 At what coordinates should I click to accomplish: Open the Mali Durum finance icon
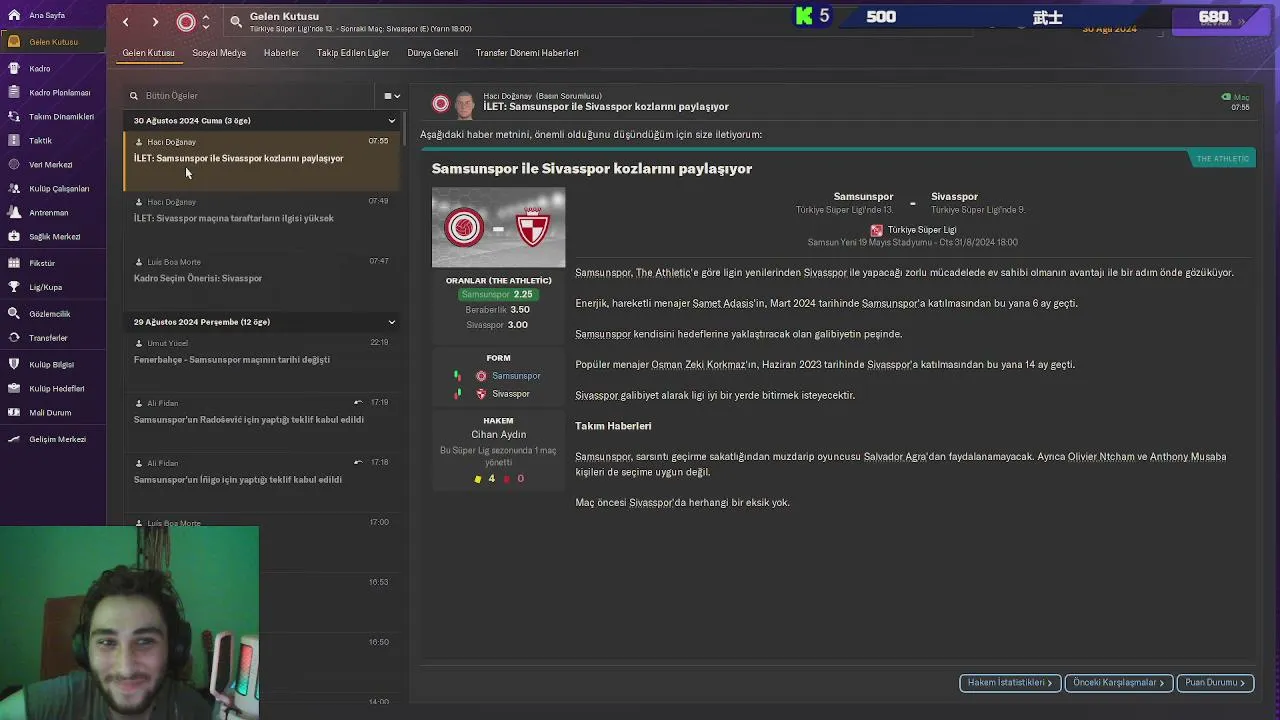tap(14, 412)
